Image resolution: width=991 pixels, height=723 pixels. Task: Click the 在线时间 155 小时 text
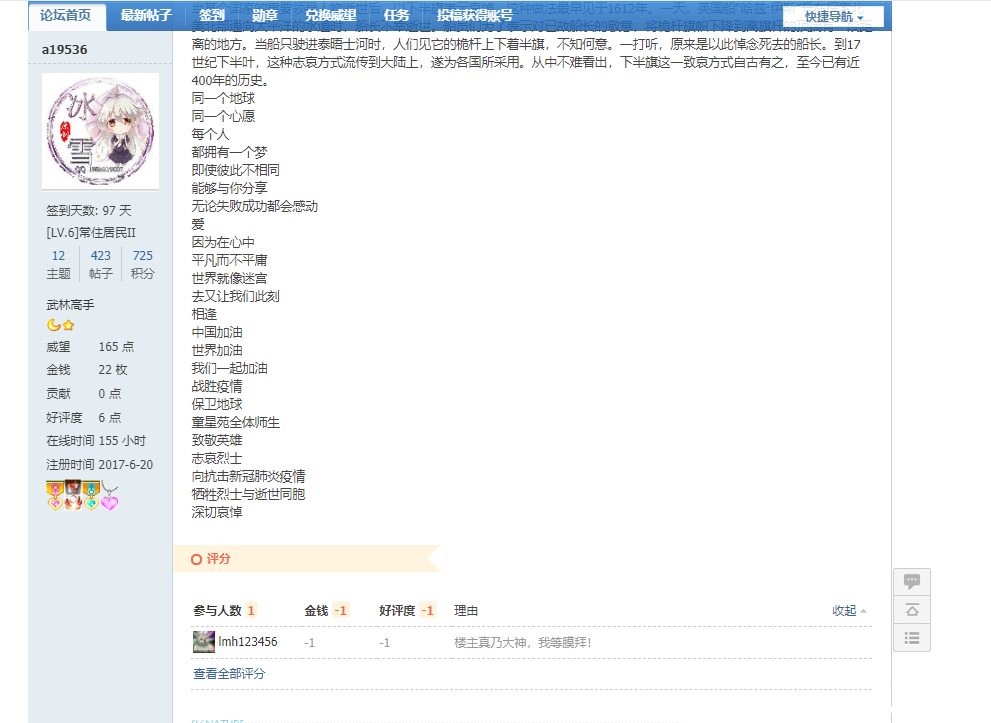[x=95, y=440]
